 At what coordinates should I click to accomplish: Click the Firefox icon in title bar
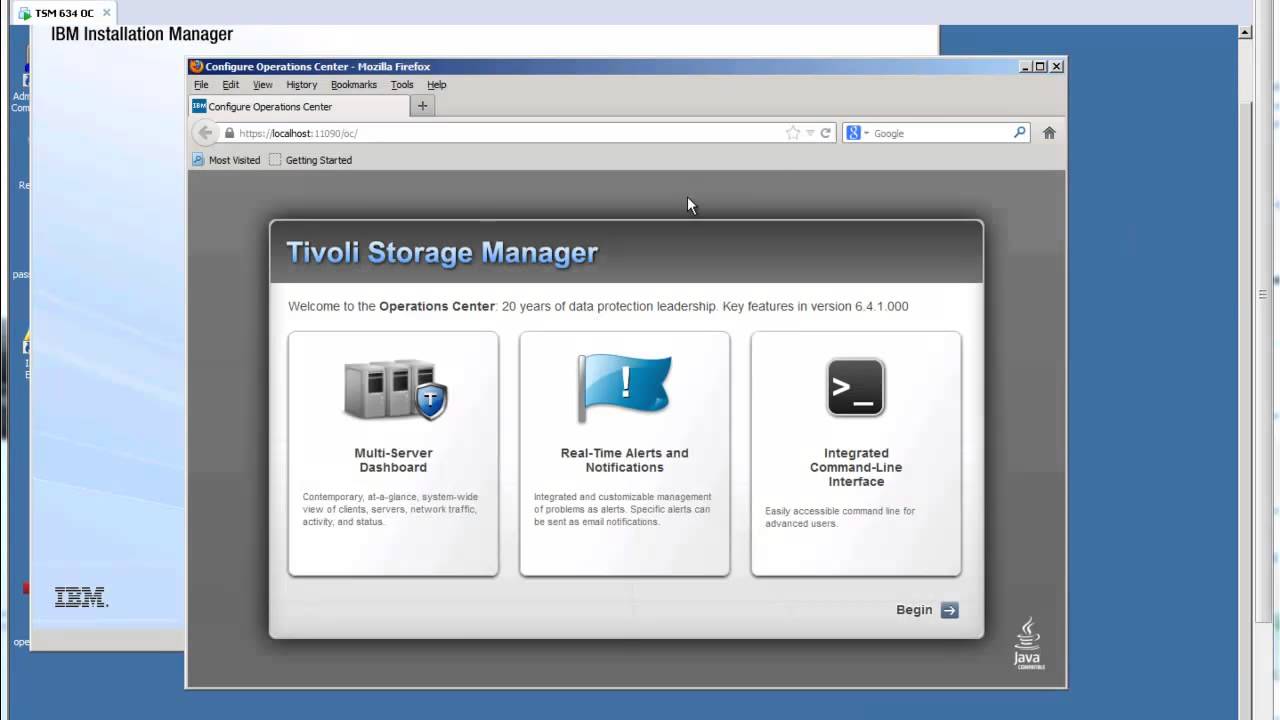tap(197, 67)
